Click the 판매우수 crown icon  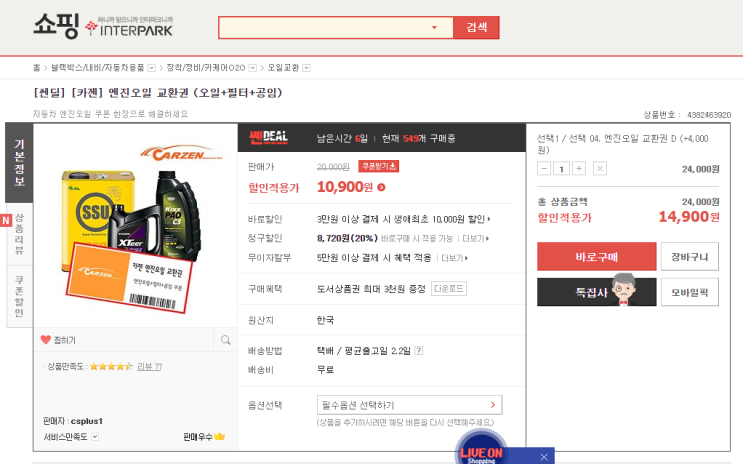(219, 437)
